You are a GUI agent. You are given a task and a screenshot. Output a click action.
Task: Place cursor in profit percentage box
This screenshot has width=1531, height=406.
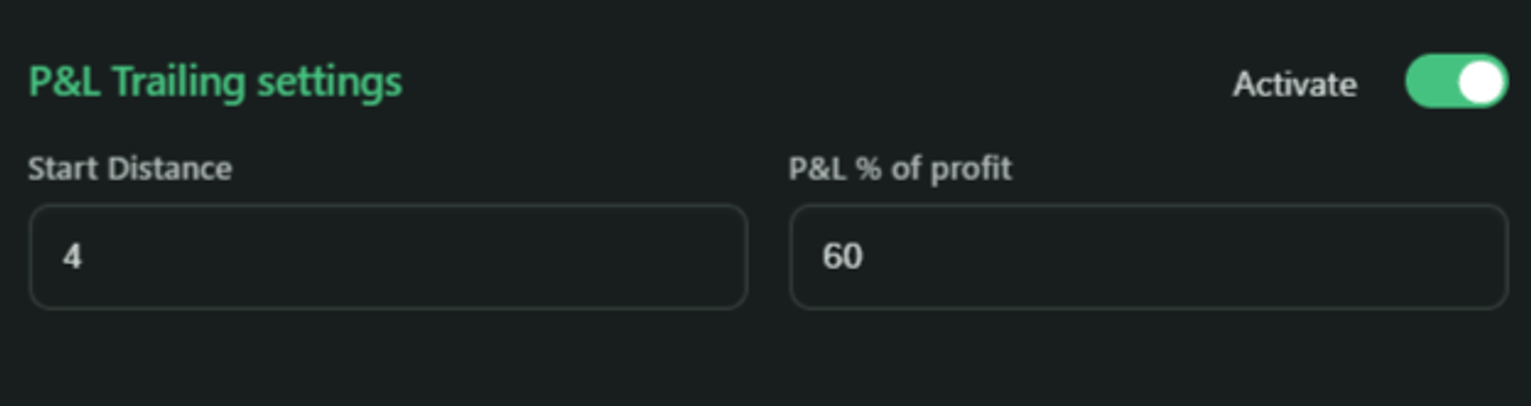point(1148,257)
